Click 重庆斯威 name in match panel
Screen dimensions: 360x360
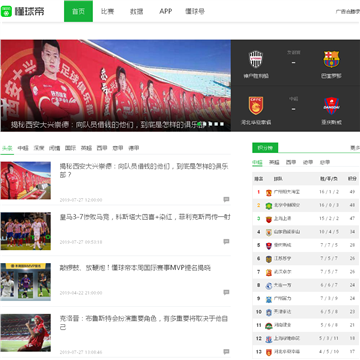pos(331,122)
